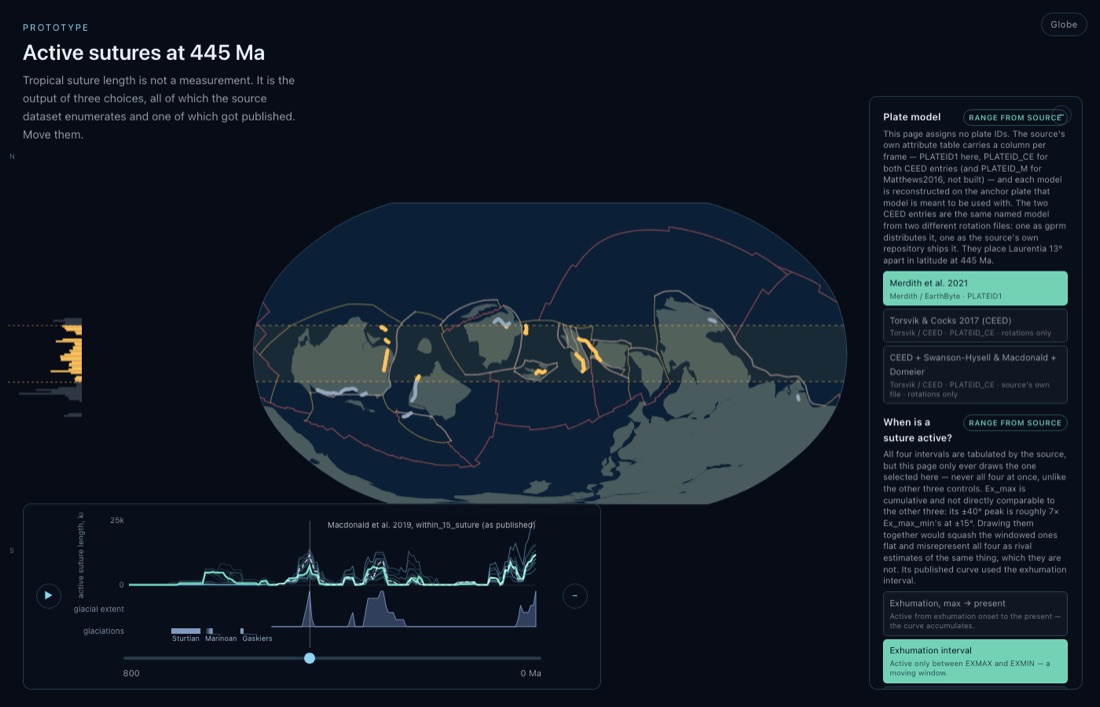Start playback with the play button
Image resolution: width=1100 pixels, height=707 pixels.
48,596
